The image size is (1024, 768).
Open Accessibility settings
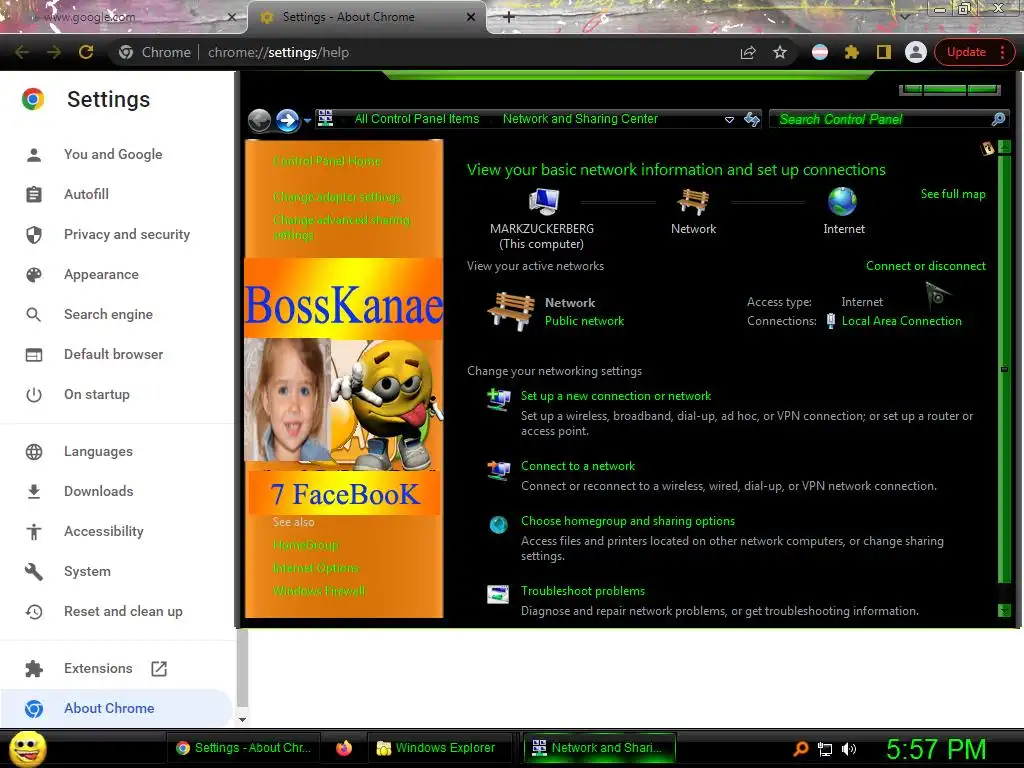point(104,532)
